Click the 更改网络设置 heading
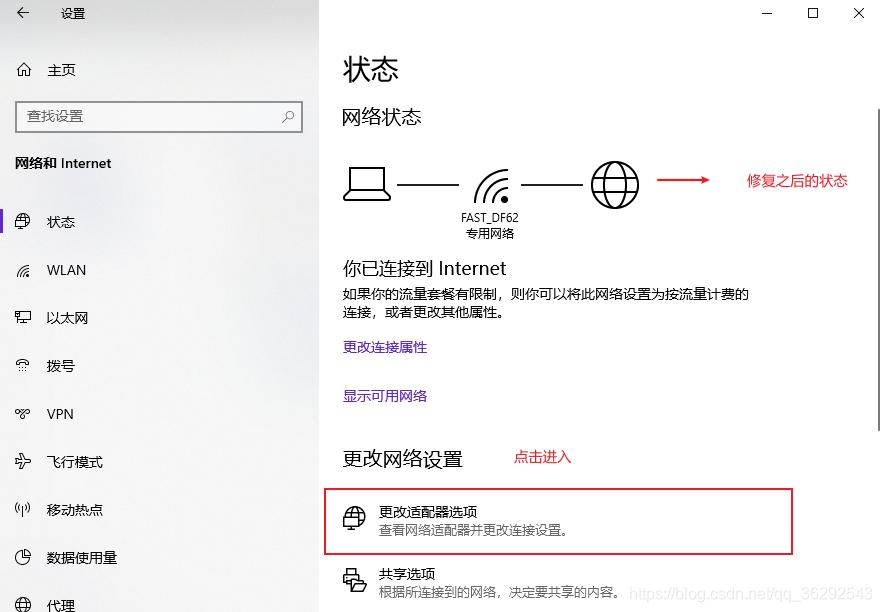Viewport: 882px width, 612px height. coord(402,459)
